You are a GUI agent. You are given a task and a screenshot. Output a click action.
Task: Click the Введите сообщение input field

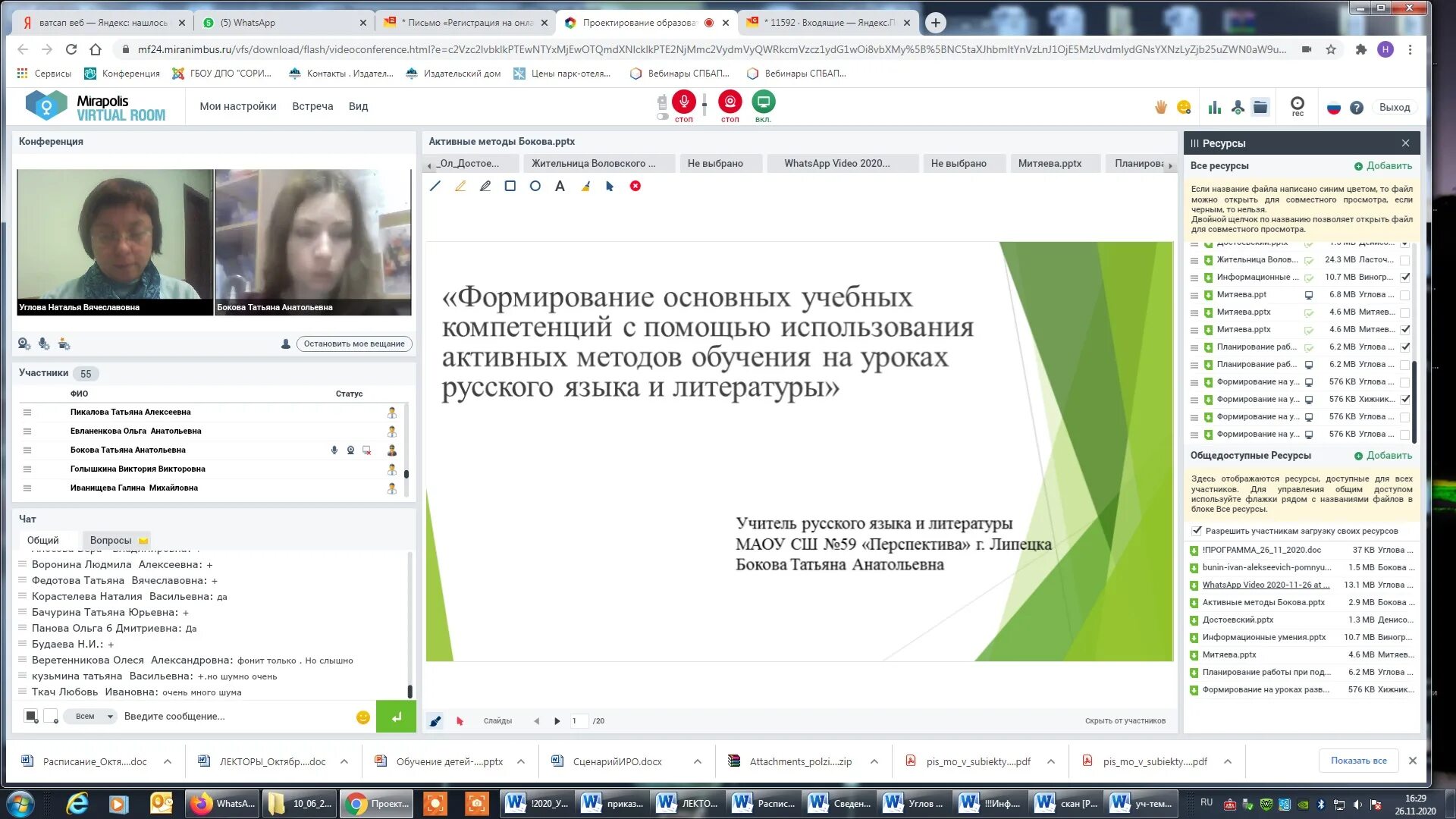235,717
